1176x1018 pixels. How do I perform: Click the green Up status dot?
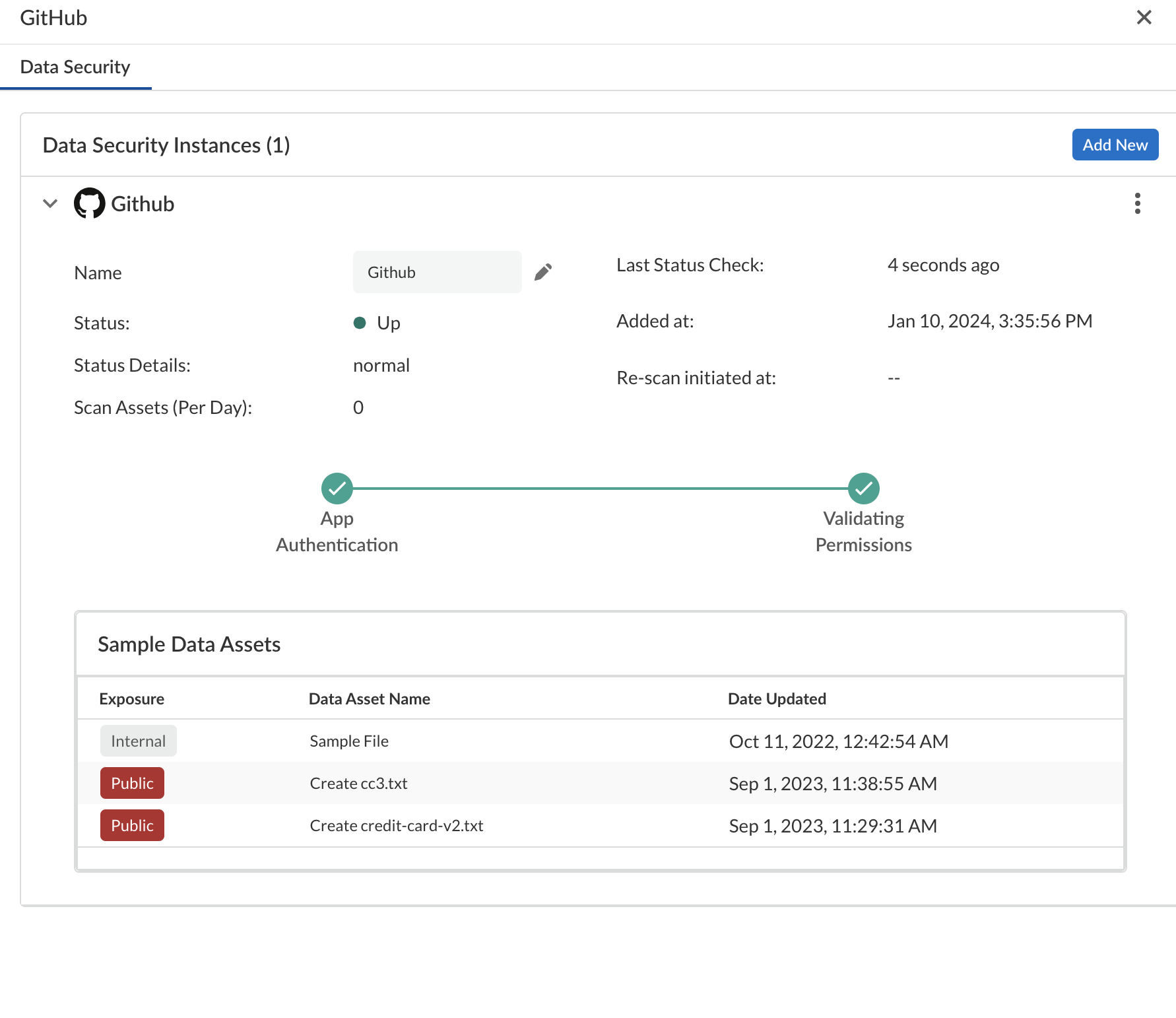(360, 323)
